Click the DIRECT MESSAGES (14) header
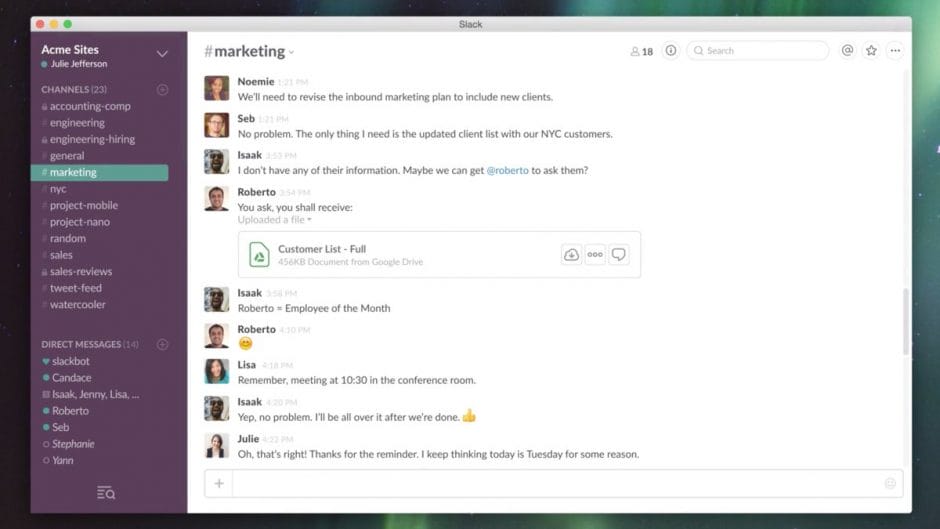 (90, 344)
